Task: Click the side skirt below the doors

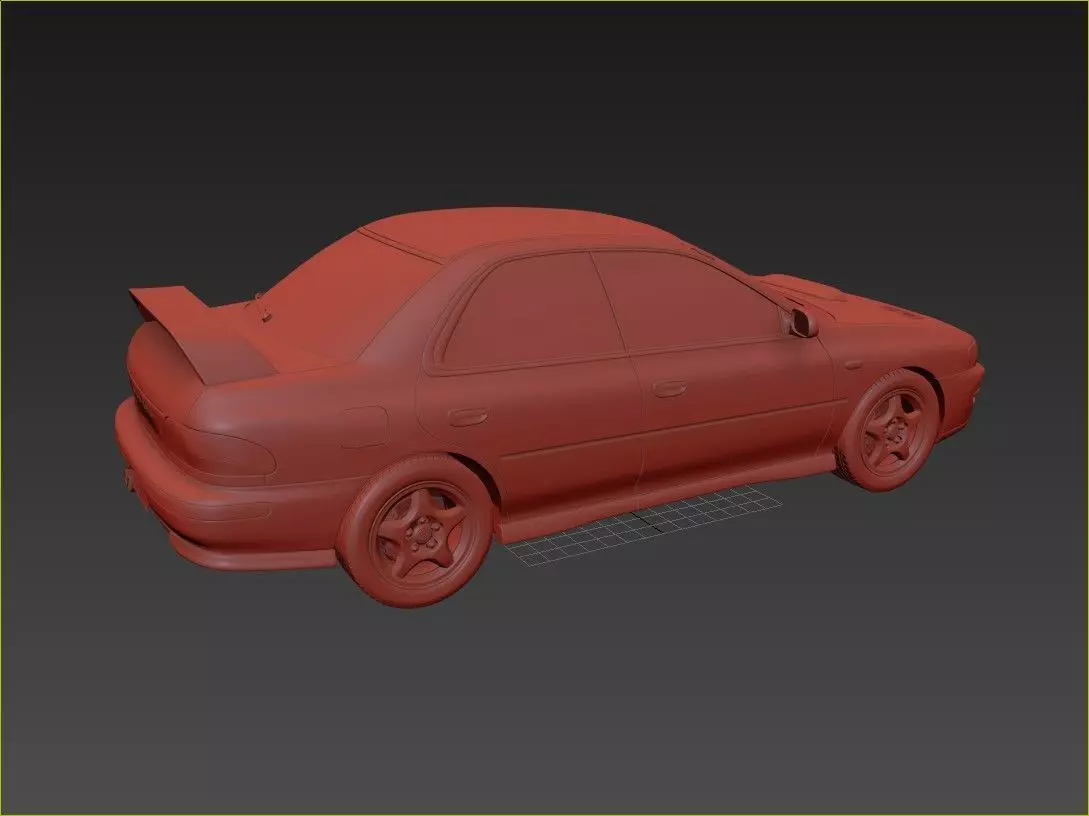Action: [667, 497]
